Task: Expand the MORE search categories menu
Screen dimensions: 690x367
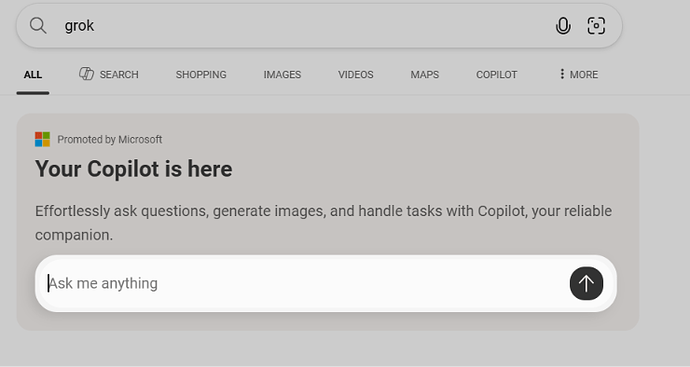Action: (x=578, y=74)
